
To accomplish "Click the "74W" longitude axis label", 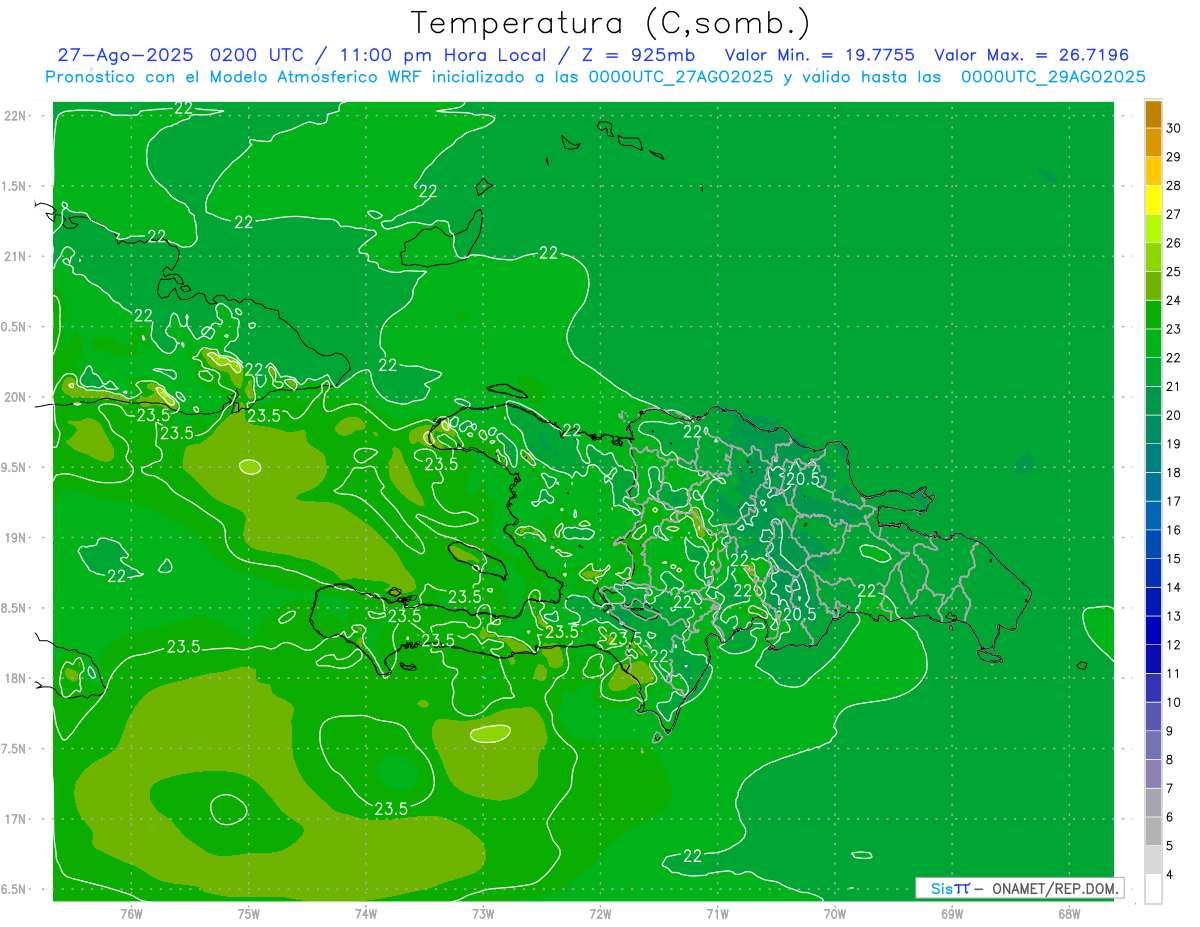I will click(366, 914).
